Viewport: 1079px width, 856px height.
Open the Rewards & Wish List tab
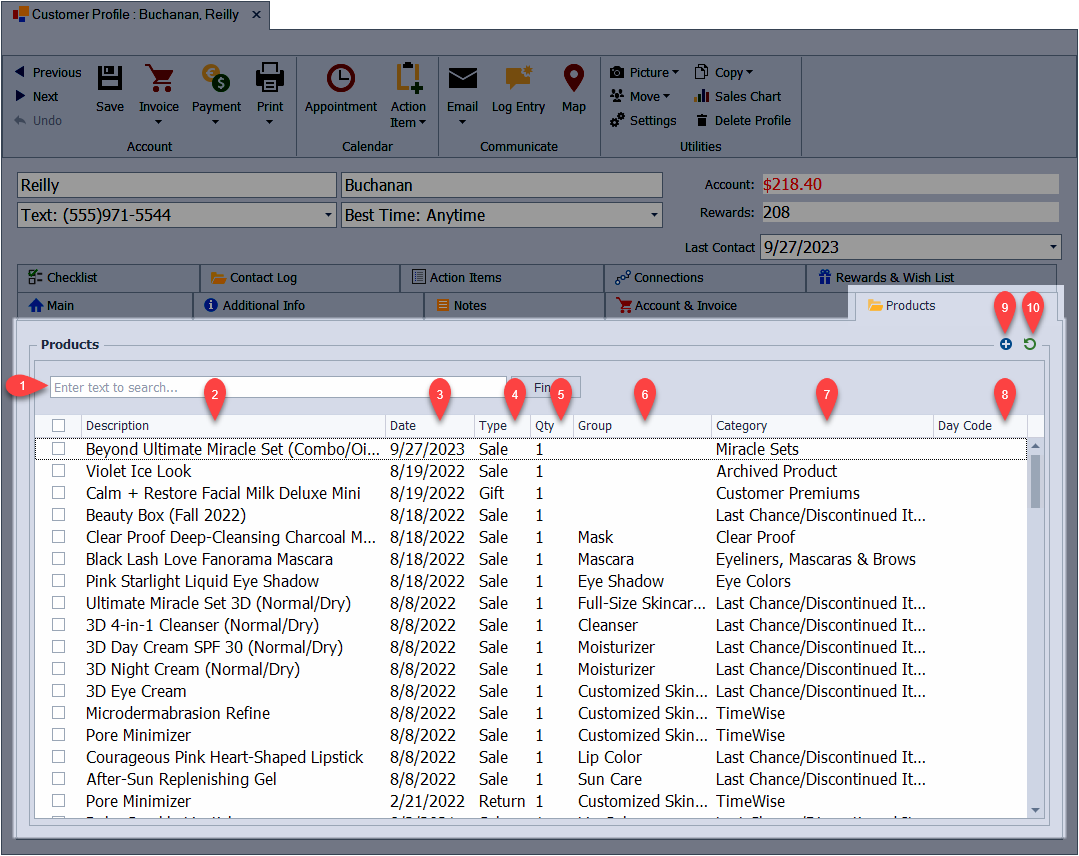coord(931,278)
